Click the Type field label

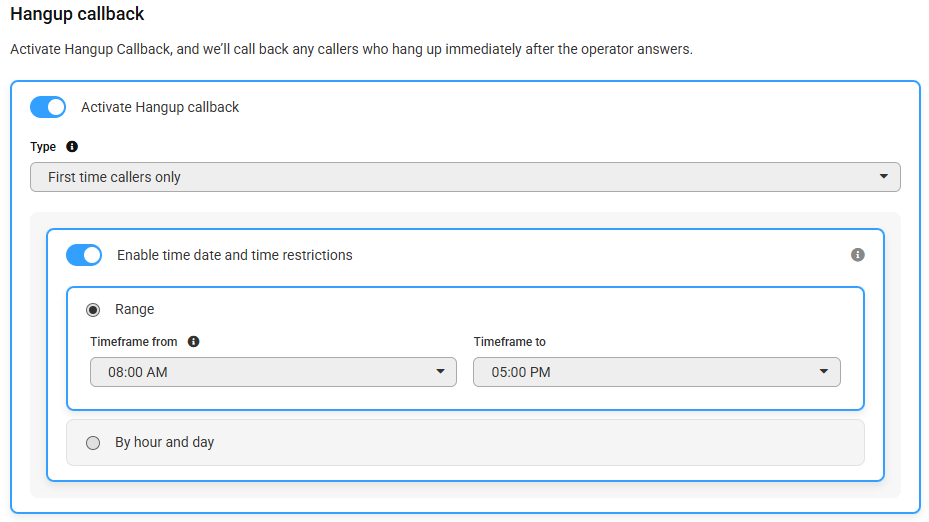point(43,147)
